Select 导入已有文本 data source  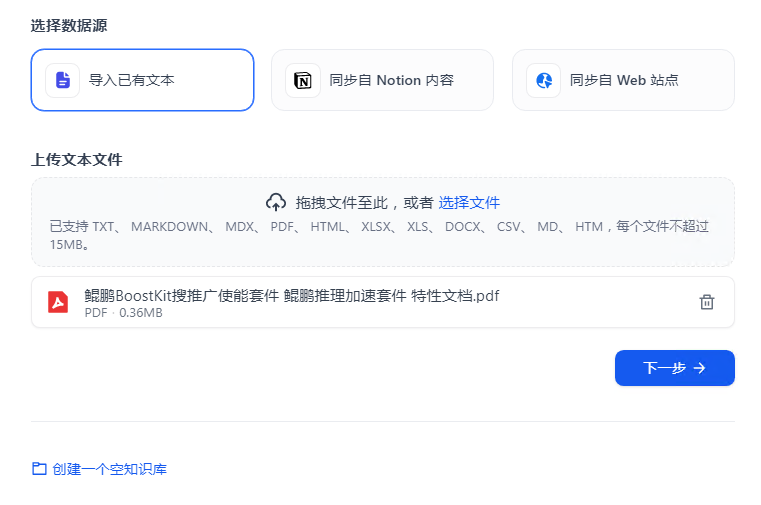pyautogui.click(x=142, y=80)
